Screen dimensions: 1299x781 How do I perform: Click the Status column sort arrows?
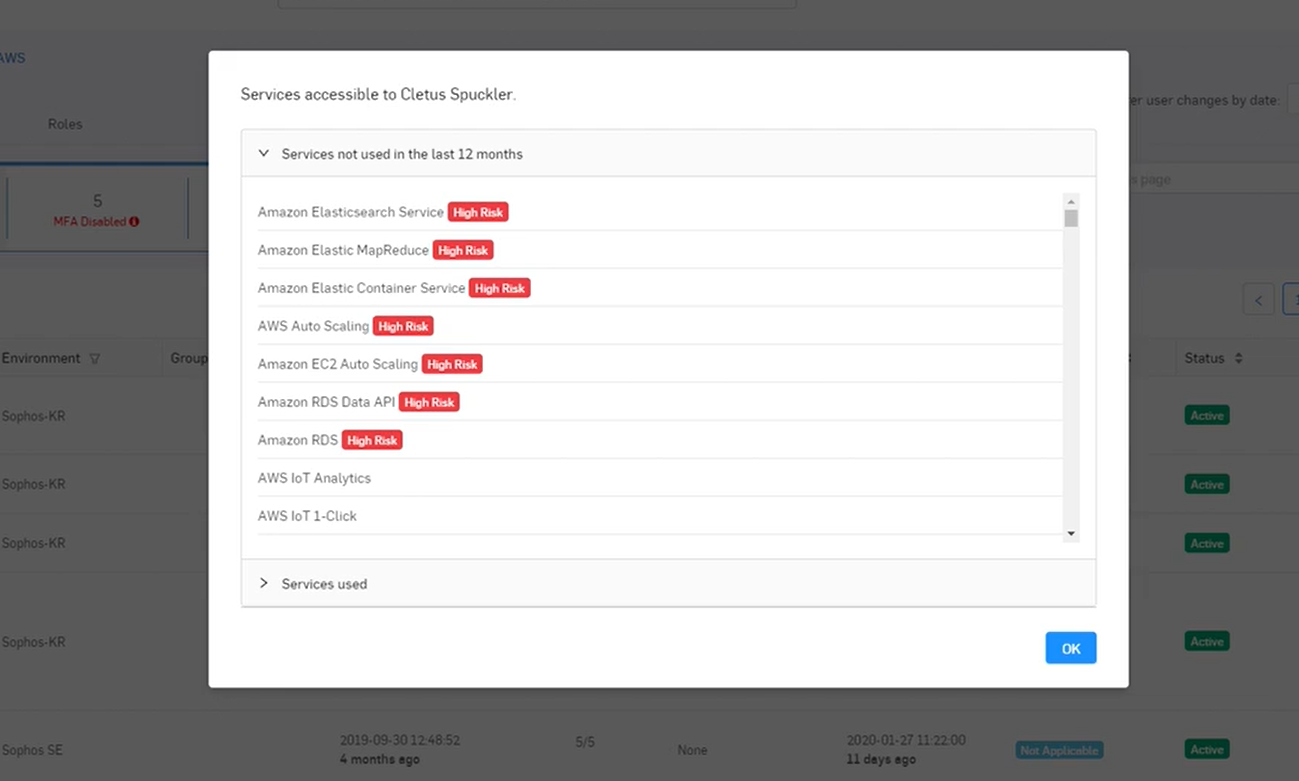click(1237, 357)
